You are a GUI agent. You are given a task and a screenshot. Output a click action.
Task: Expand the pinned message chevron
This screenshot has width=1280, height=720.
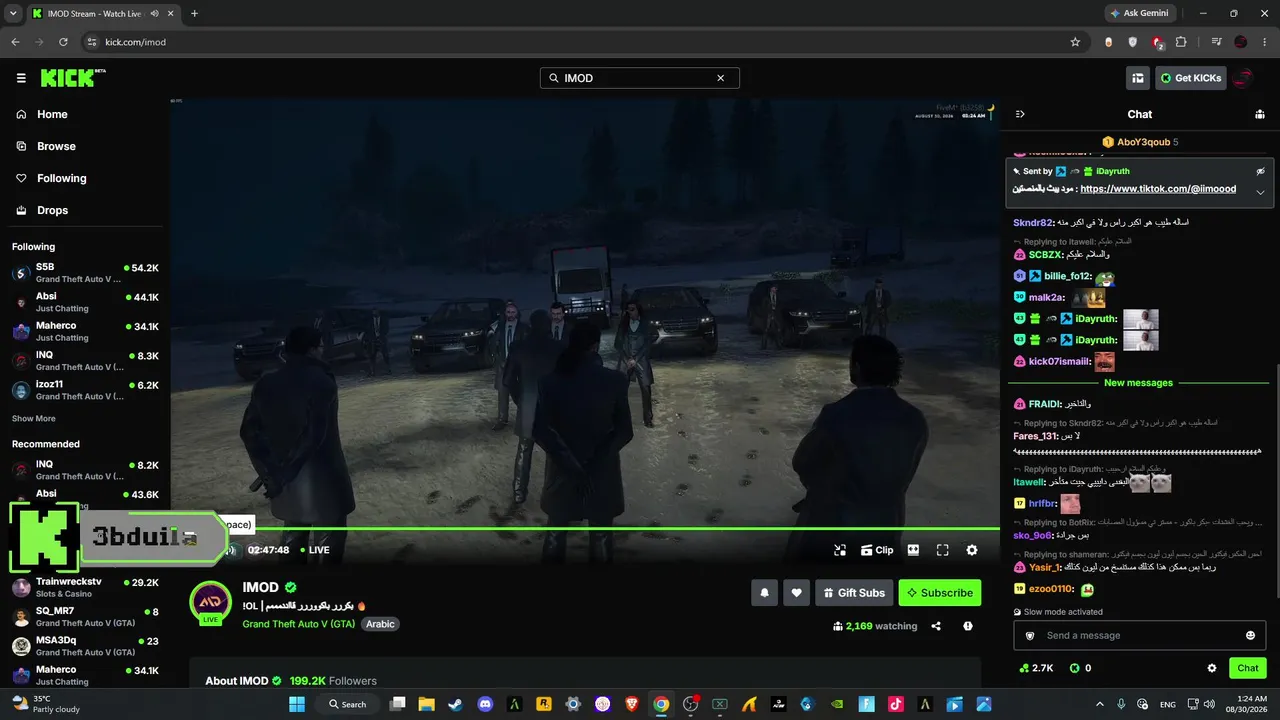(1261, 192)
